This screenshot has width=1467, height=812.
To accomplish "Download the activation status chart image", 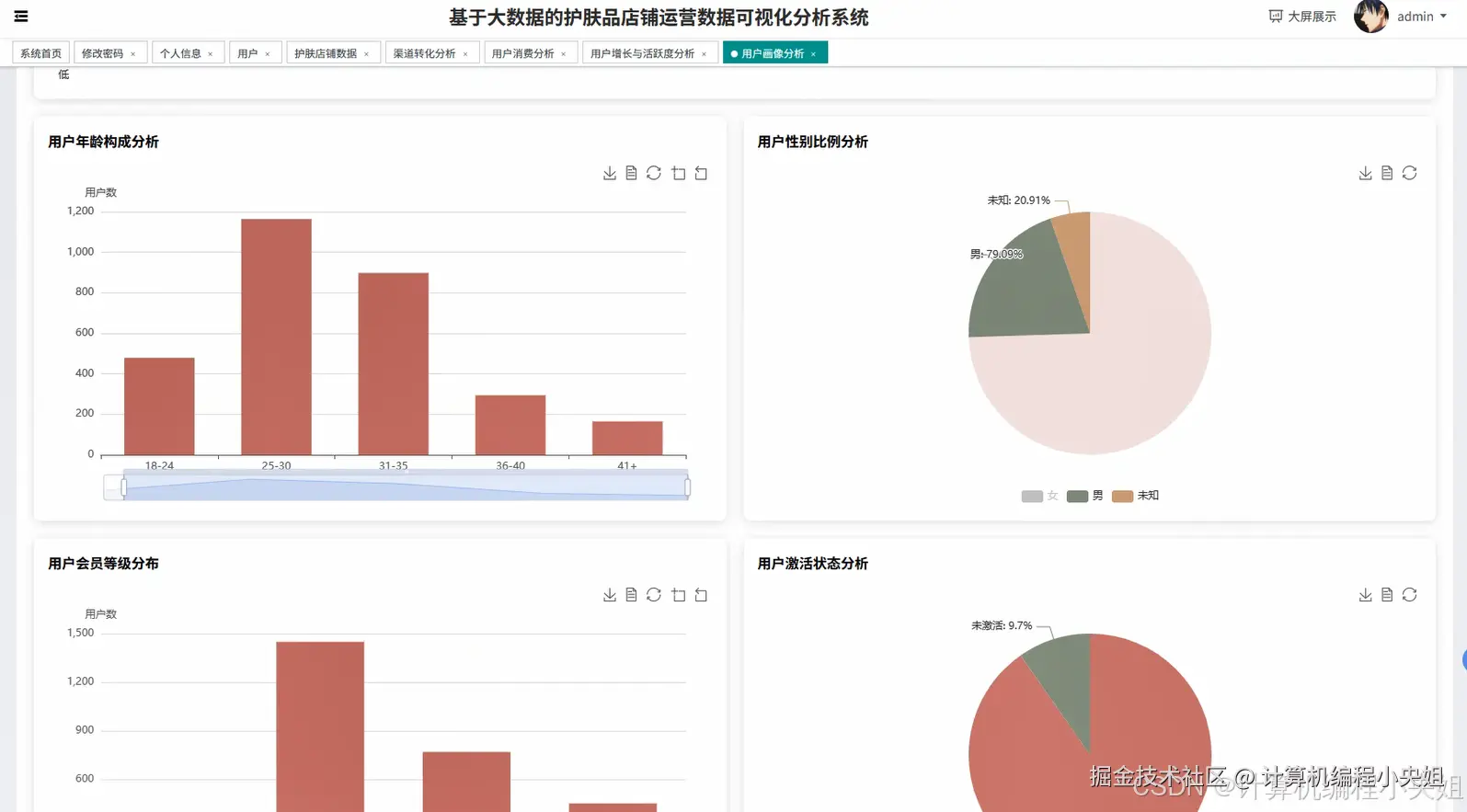I will [x=1365, y=595].
